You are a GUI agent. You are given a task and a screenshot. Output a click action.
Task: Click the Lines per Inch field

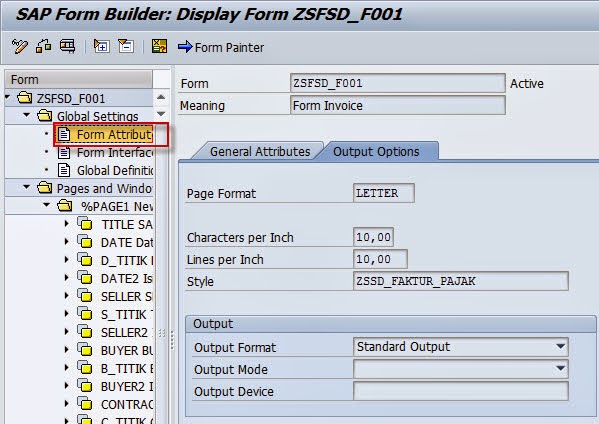click(380, 259)
